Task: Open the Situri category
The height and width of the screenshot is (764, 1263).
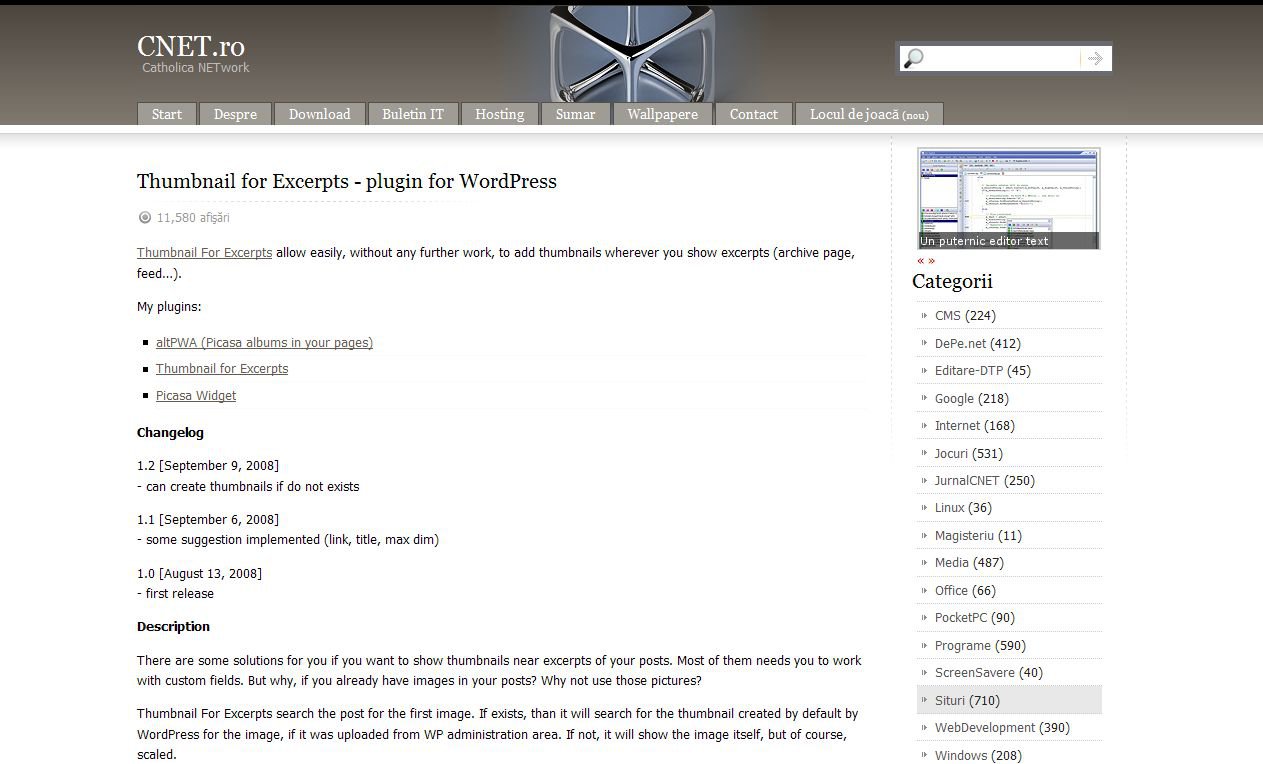Action: point(952,700)
